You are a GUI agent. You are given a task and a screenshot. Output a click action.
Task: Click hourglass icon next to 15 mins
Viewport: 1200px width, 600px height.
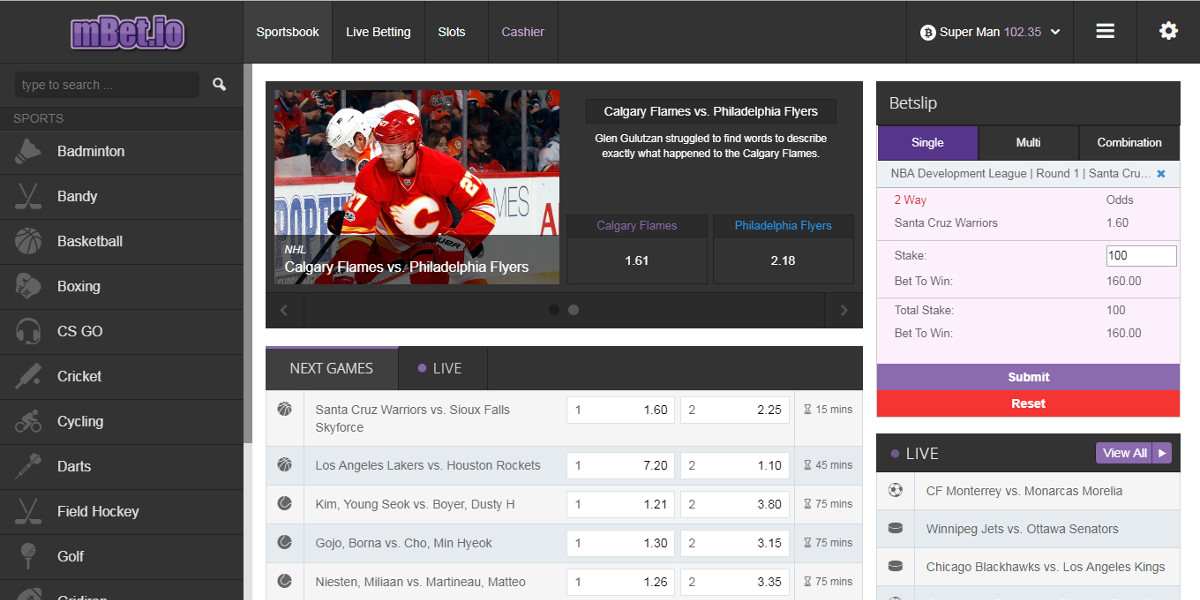(808, 409)
